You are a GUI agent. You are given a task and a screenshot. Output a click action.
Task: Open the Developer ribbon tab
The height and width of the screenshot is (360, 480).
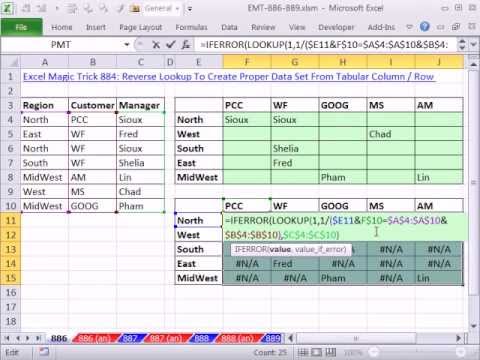(336, 27)
